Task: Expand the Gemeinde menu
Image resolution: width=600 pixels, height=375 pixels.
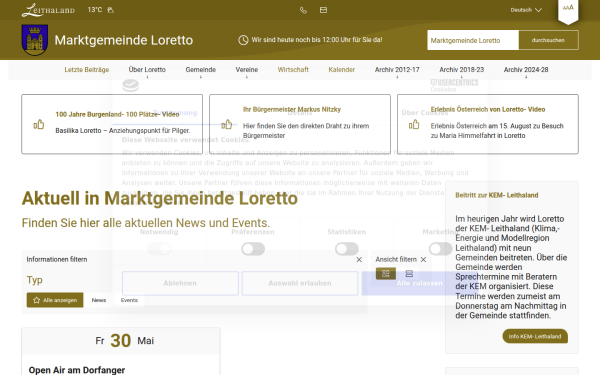Action: [x=201, y=70]
